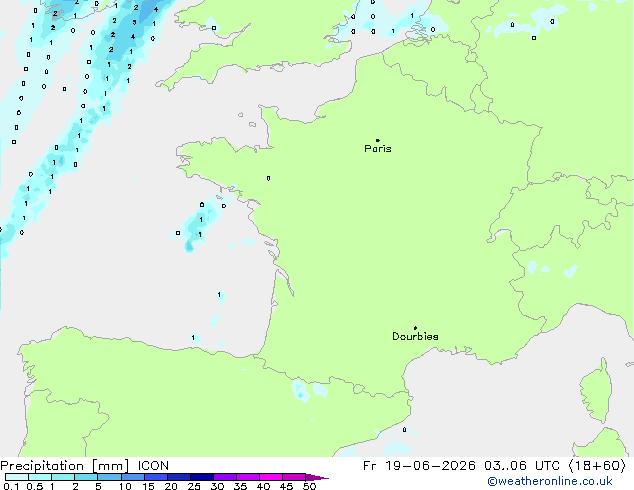Image resolution: width=634 pixels, height=490 pixels.
Task: Pick the 30–35 mm purple legend swatch
Action: tap(225, 477)
